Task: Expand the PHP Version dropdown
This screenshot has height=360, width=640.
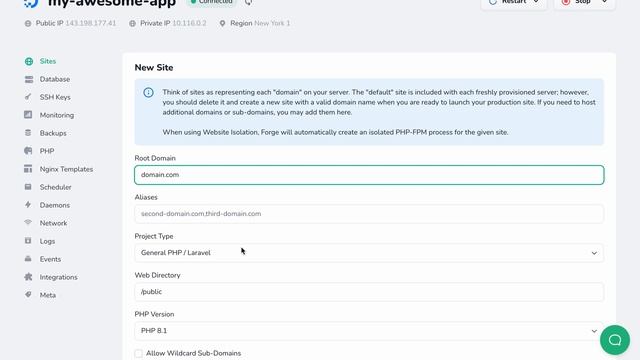Action: coord(369,331)
